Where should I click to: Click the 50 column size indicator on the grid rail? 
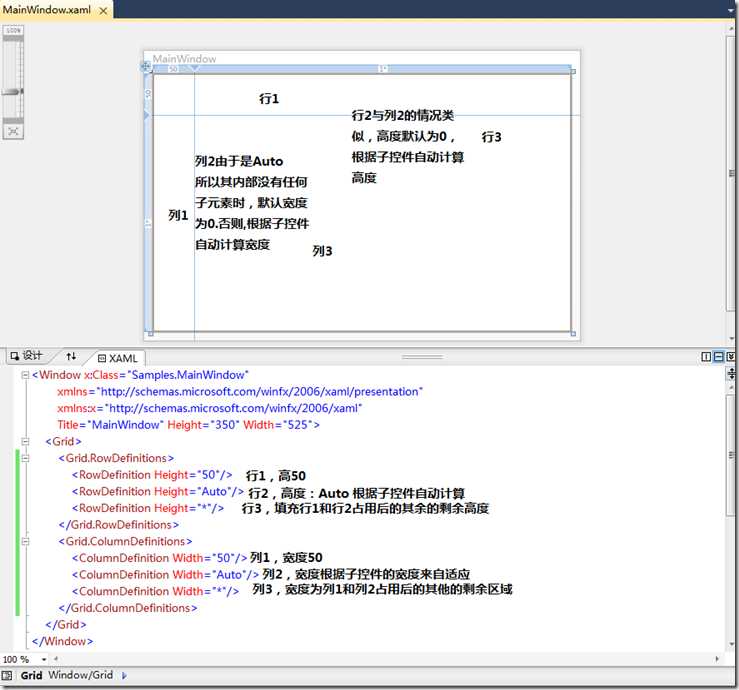pyautogui.click(x=173, y=69)
